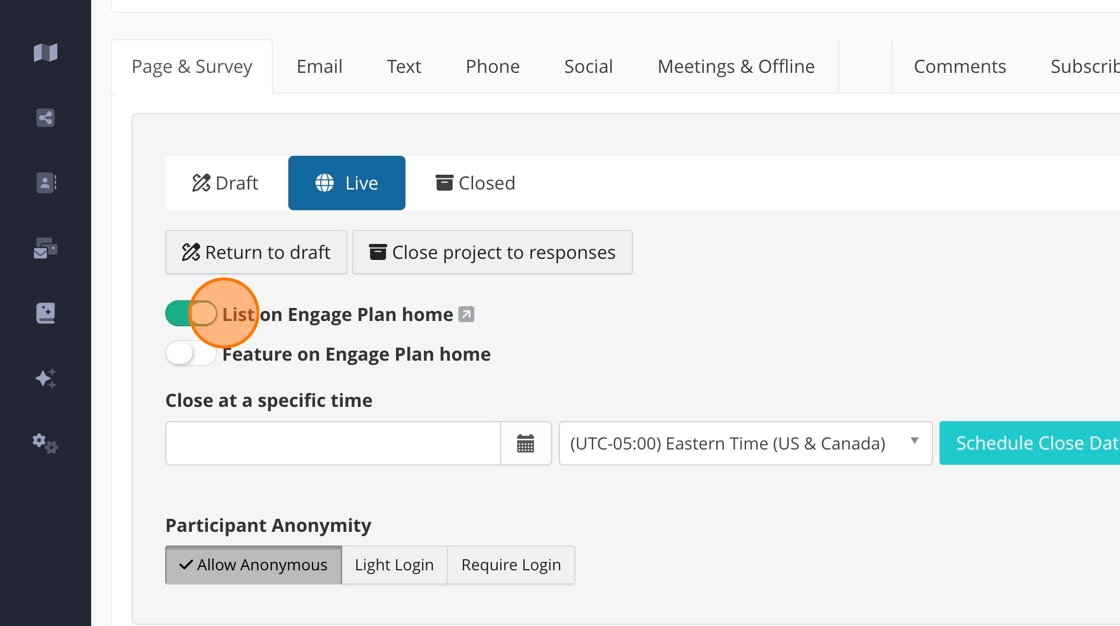The width and height of the screenshot is (1120, 626).
Task: Switch to the Email tab
Action: (x=319, y=67)
